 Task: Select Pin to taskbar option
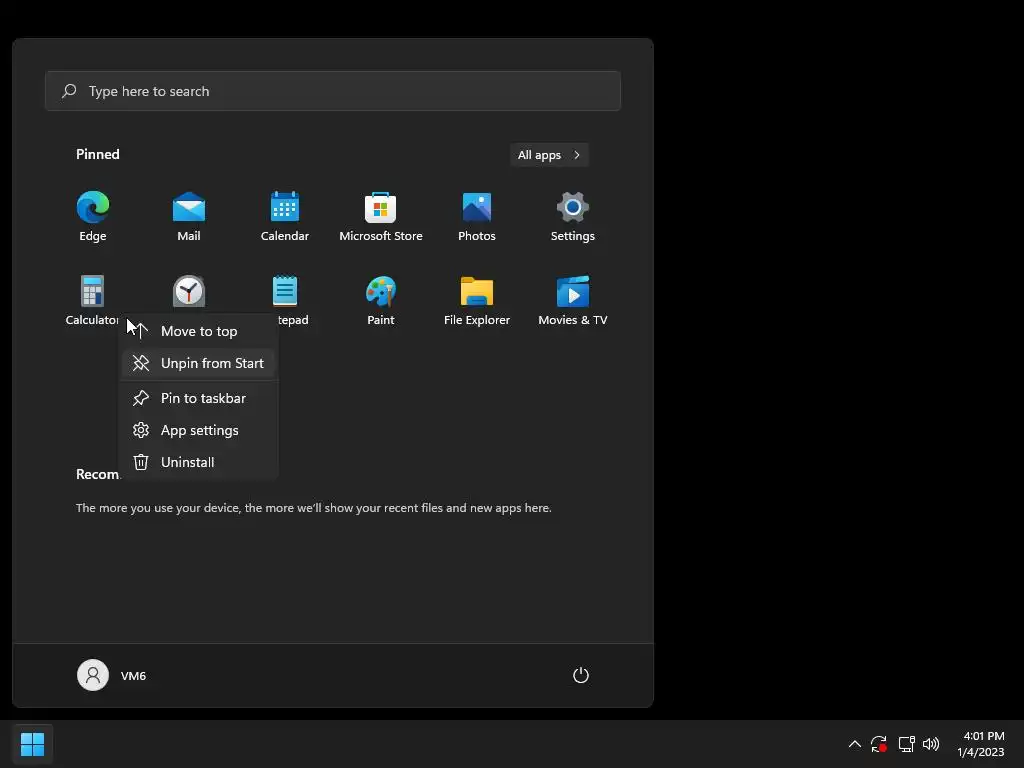(198, 398)
